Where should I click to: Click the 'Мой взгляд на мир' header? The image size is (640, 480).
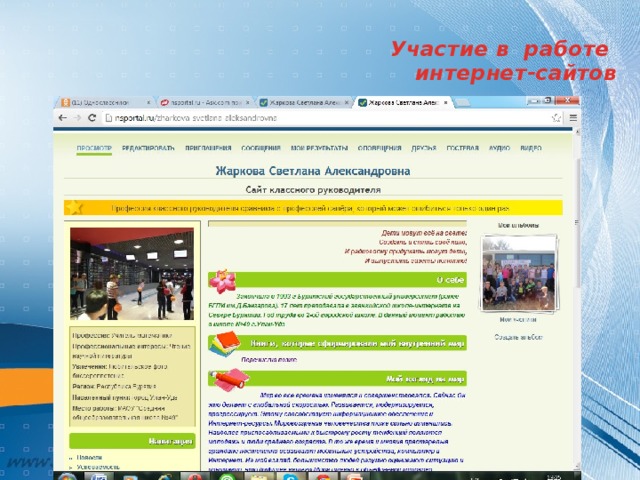(337, 379)
